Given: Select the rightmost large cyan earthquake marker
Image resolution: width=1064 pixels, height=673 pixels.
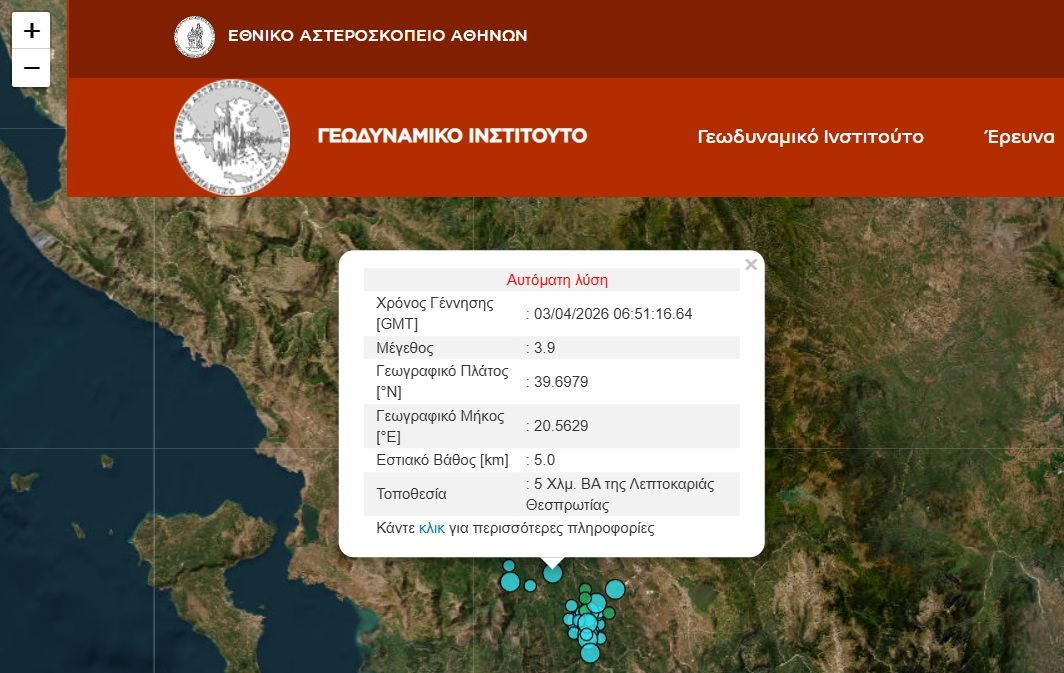Looking at the screenshot, I should click(615, 589).
